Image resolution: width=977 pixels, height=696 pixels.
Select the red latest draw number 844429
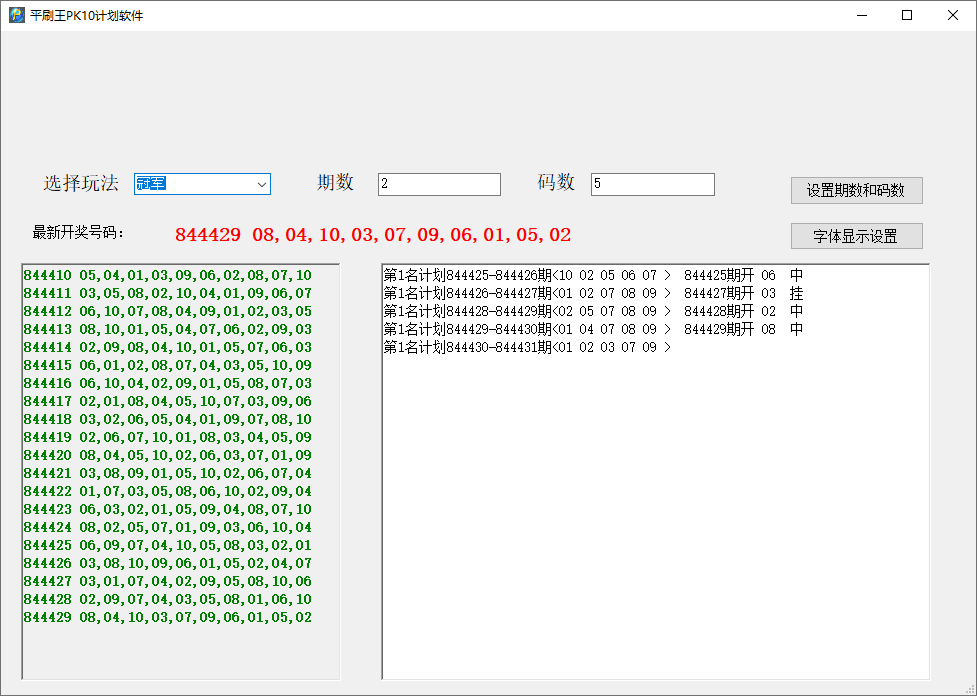(207, 235)
